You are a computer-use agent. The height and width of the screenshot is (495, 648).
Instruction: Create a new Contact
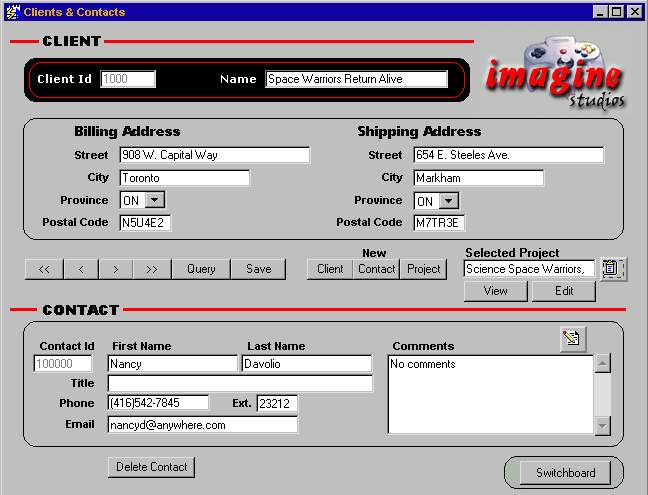pos(377,269)
